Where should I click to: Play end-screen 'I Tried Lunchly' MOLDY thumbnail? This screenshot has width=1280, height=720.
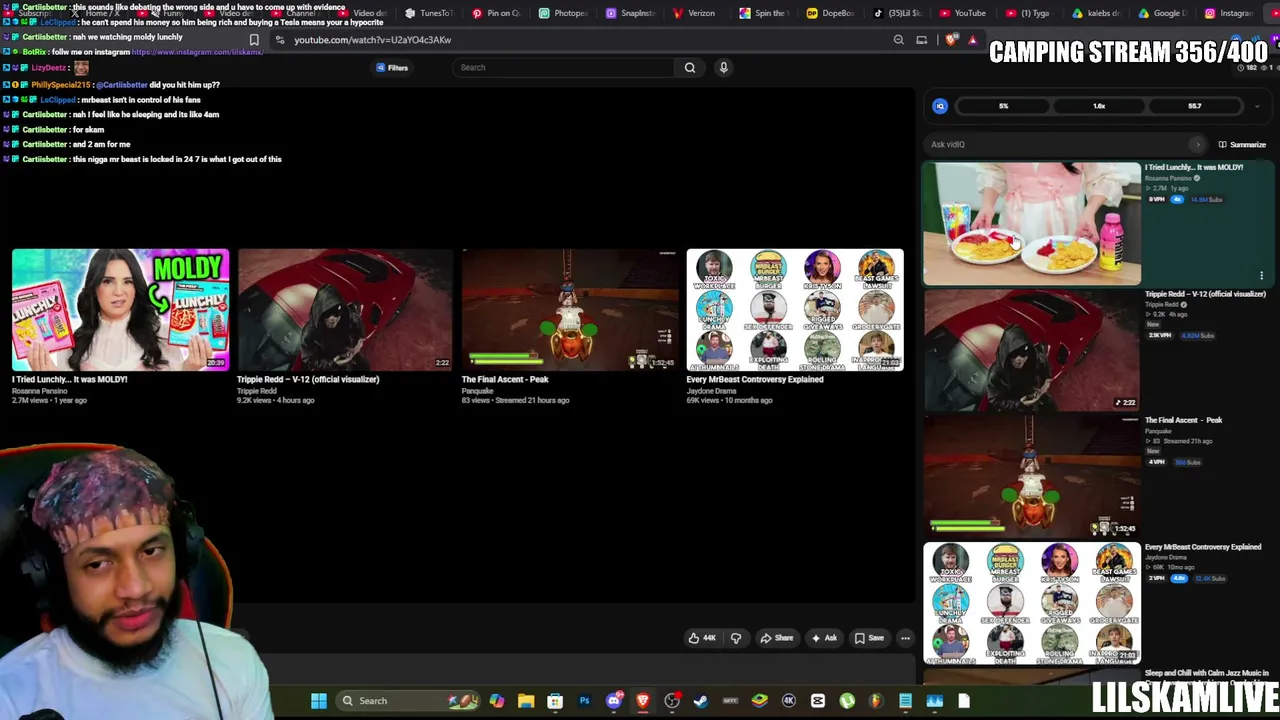[120, 310]
